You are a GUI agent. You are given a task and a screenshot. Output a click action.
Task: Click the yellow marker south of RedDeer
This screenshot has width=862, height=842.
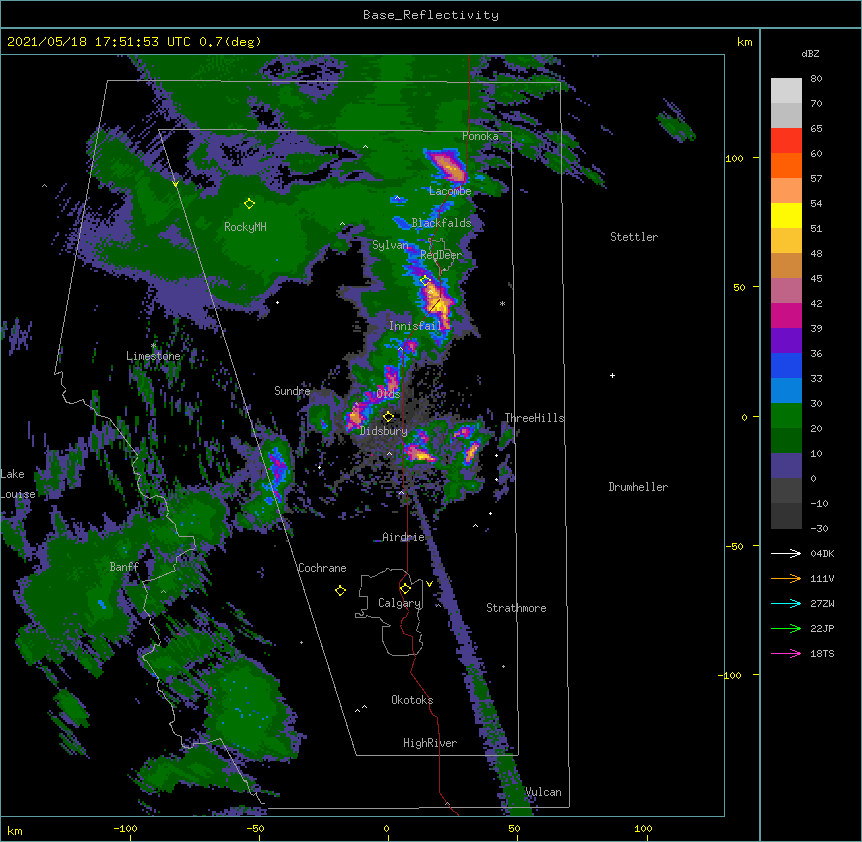point(425,281)
